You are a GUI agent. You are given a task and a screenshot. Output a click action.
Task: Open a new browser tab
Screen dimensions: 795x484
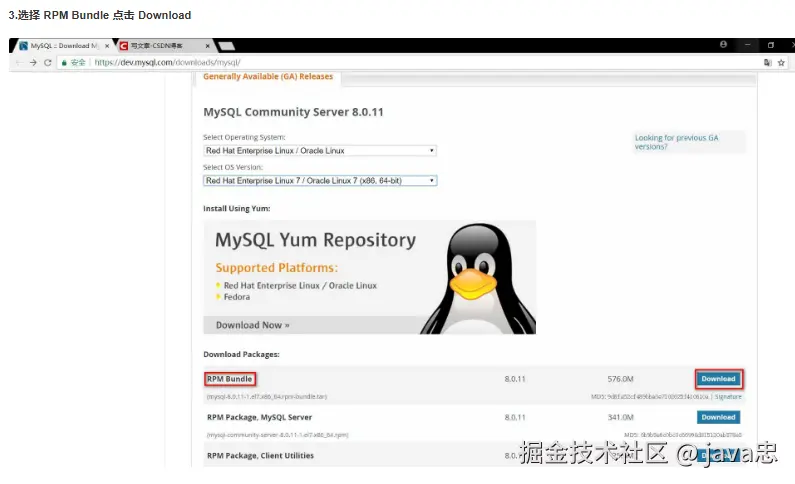coord(226,46)
